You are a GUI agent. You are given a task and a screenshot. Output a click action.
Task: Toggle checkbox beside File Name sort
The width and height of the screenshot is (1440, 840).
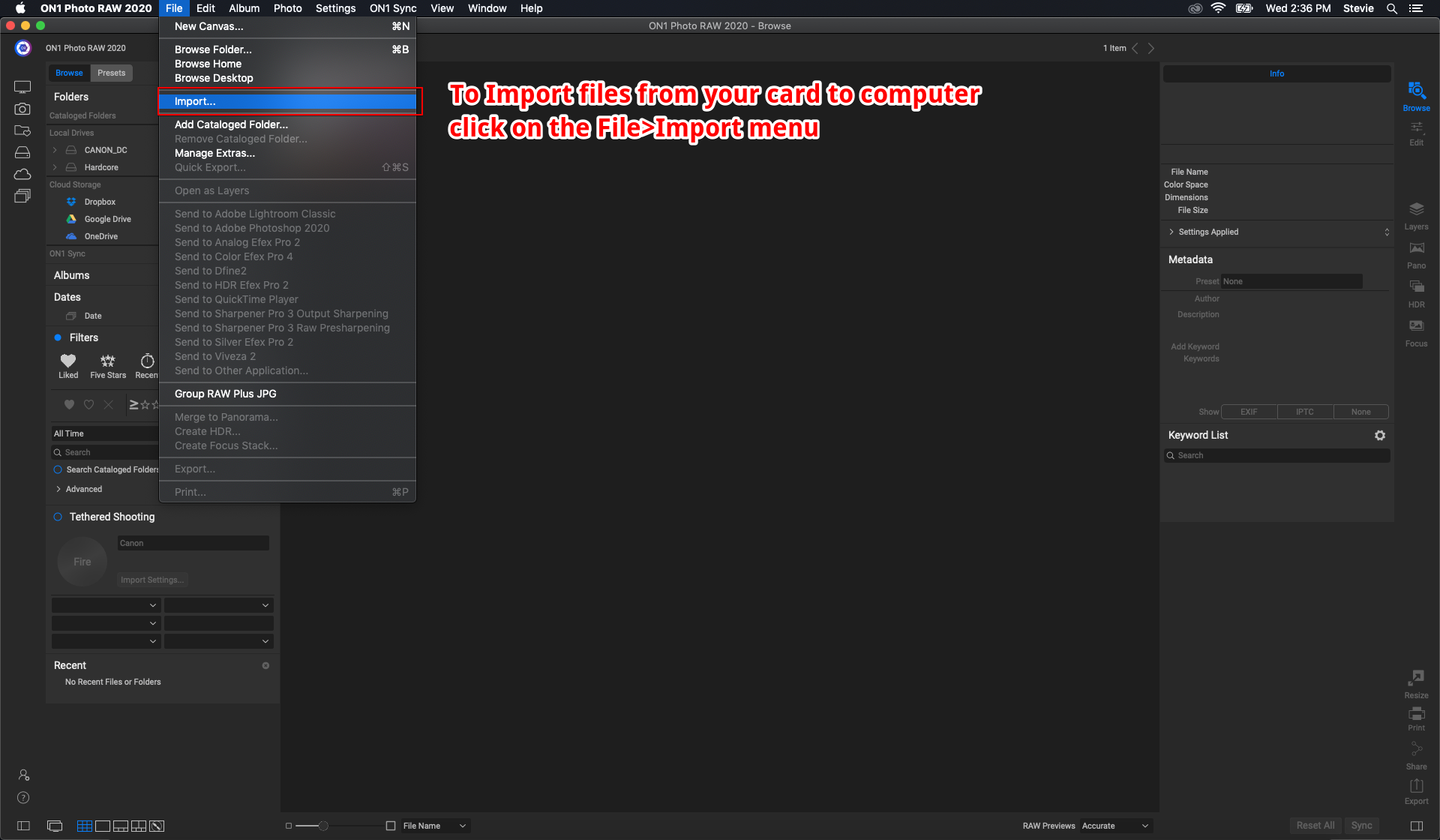tap(391, 826)
